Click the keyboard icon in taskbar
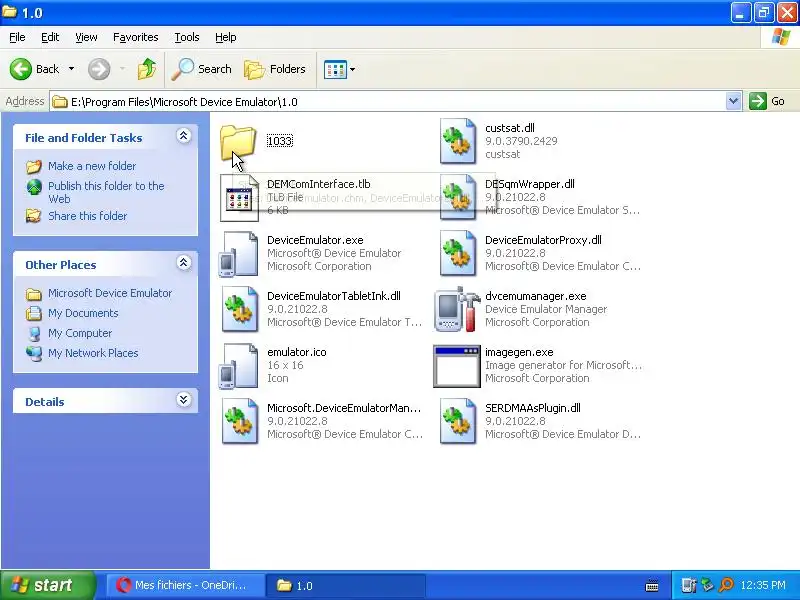Screen dimensions: 800x600 [x=652, y=586]
